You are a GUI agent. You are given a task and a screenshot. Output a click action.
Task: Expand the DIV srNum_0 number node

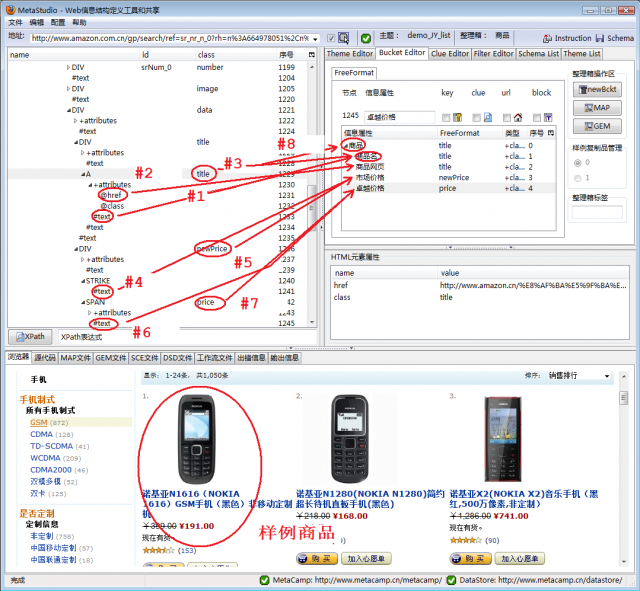click(x=68, y=67)
